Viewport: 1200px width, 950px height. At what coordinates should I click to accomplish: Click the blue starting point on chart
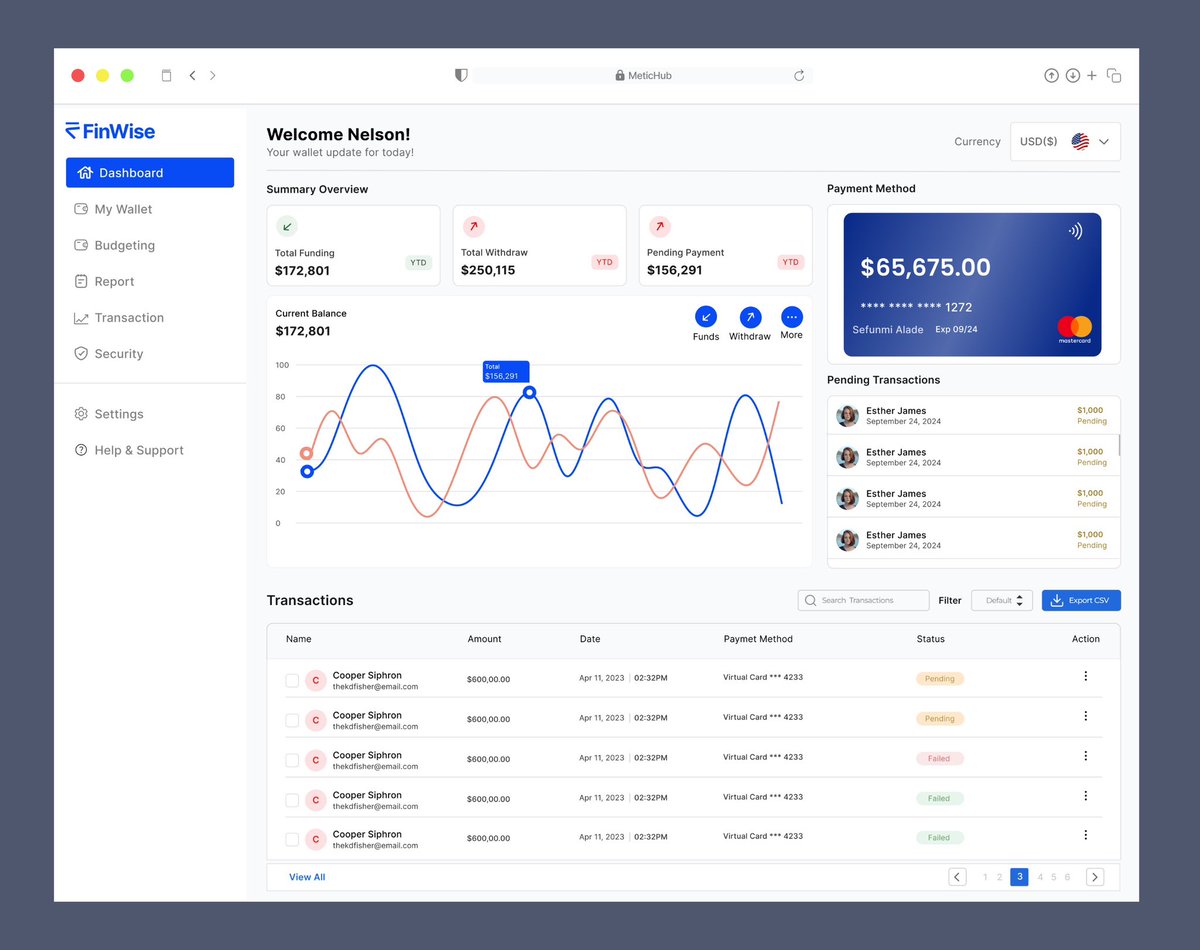coord(307,471)
